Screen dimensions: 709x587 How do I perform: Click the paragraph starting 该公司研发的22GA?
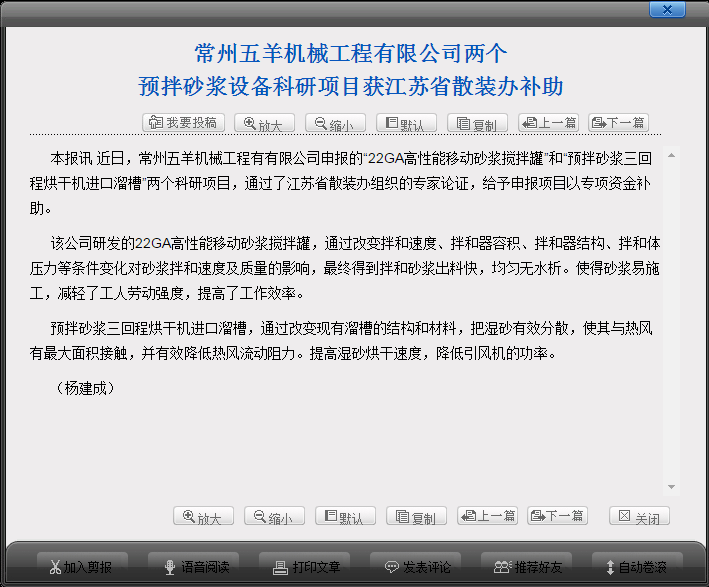345,268
